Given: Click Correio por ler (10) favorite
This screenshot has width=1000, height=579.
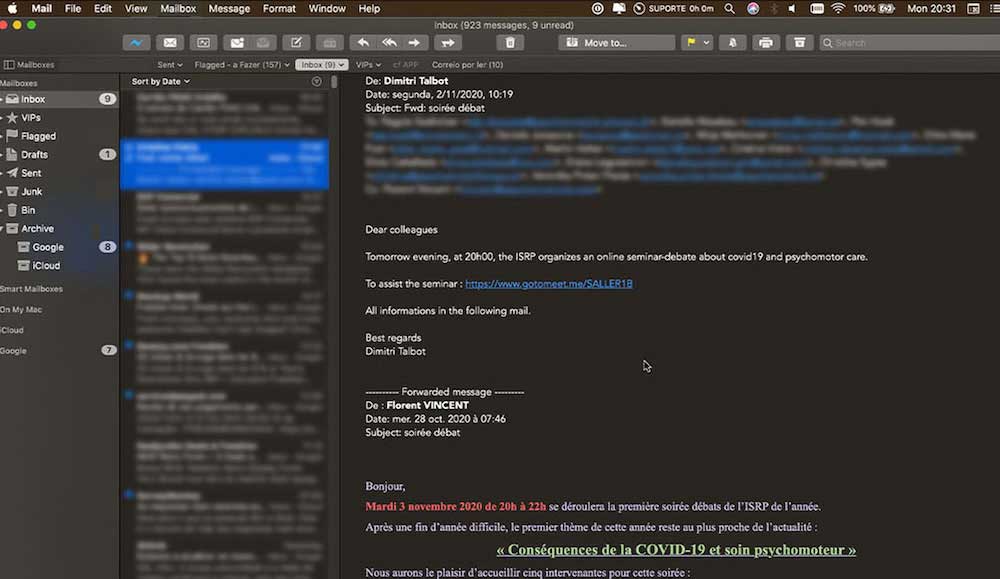Looking at the screenshot, I should pos(467,64).
